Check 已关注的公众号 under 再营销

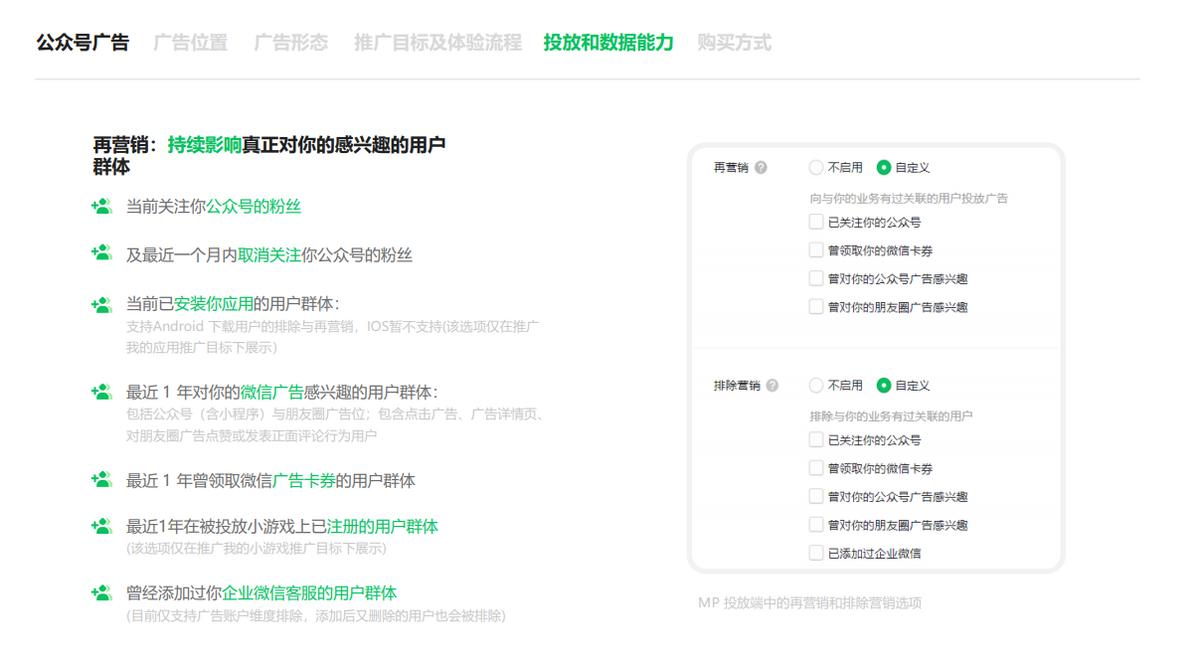[817, 222]
